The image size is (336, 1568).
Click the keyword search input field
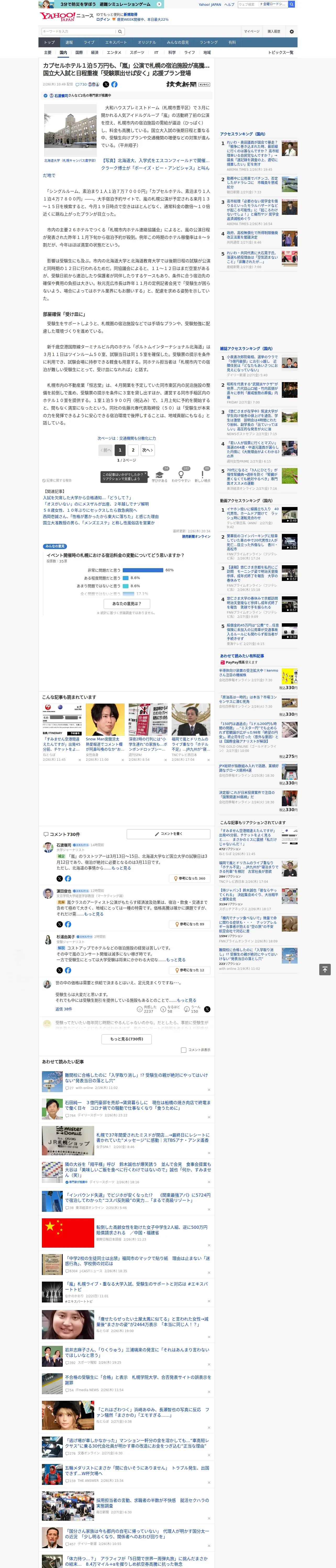pyautogui.click(x=79, y=32)
